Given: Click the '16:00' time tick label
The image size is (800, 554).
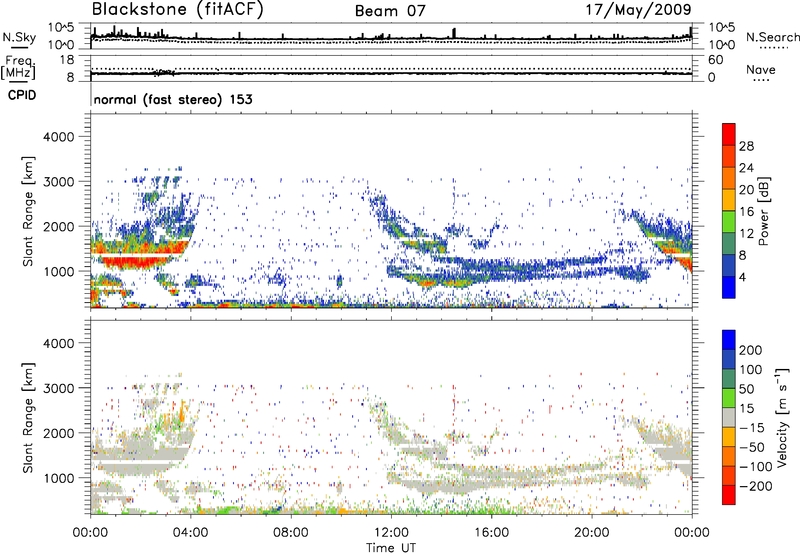Looking at the screenshot, I should 491,533.
